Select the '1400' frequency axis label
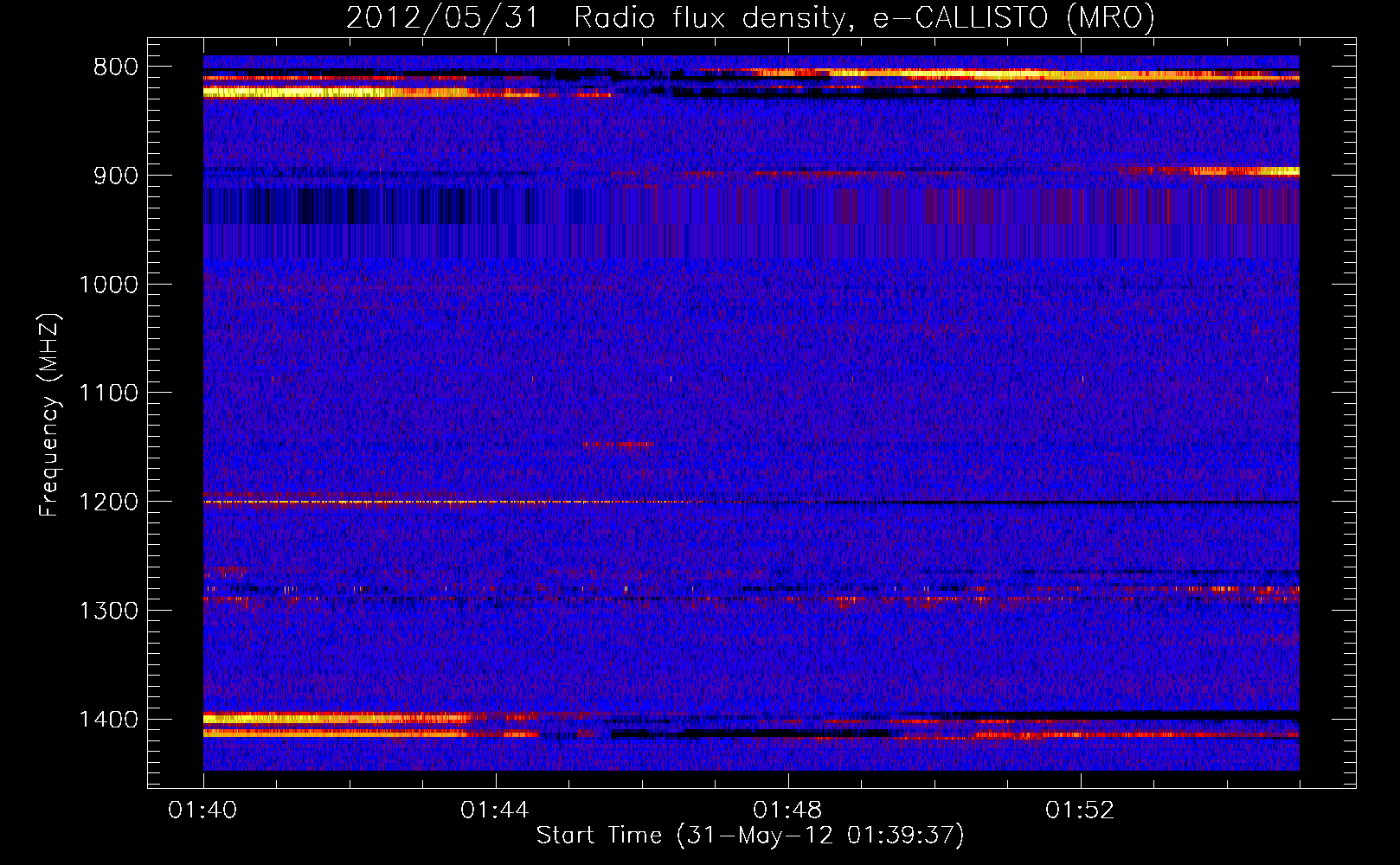 [108, 720]
